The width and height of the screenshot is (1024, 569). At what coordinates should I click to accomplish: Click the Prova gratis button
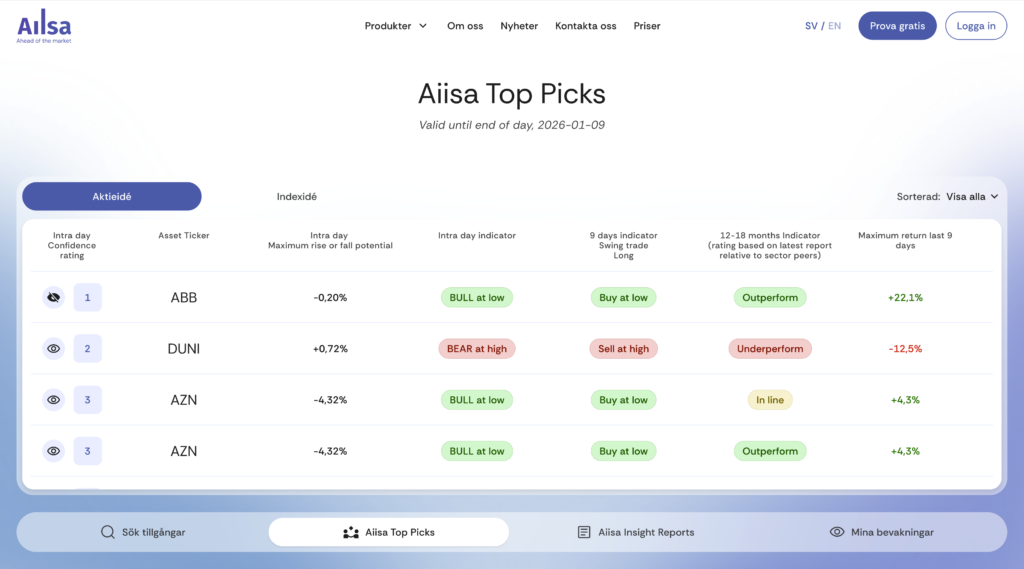(897, 26)
